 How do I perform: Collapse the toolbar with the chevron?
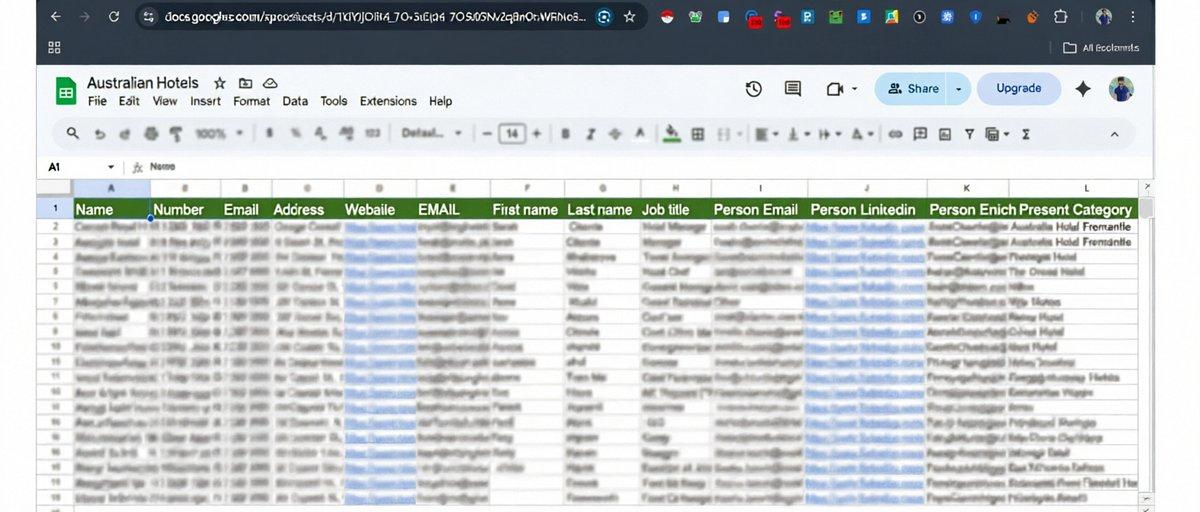pyautogui.click(x=1115, y=134)
